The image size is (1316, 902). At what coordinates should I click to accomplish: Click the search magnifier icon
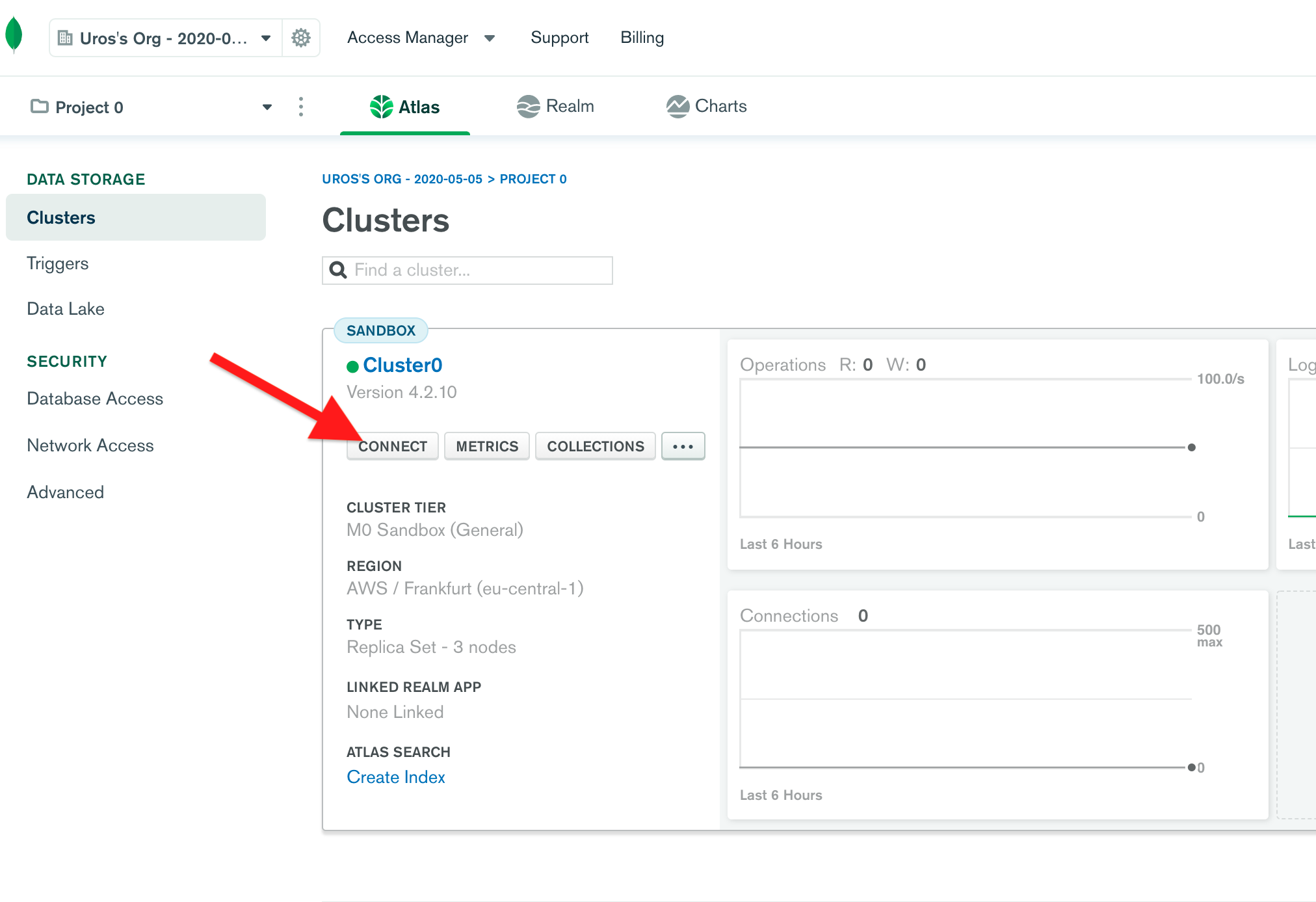(338, 270)
